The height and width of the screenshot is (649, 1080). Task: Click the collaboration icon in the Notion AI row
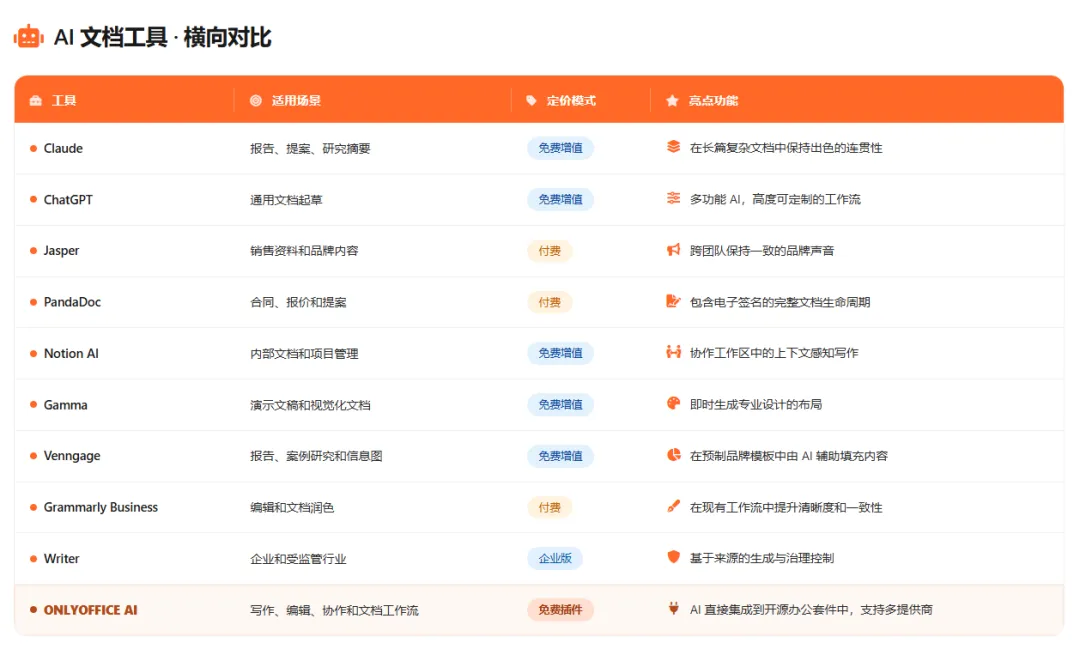674,352
